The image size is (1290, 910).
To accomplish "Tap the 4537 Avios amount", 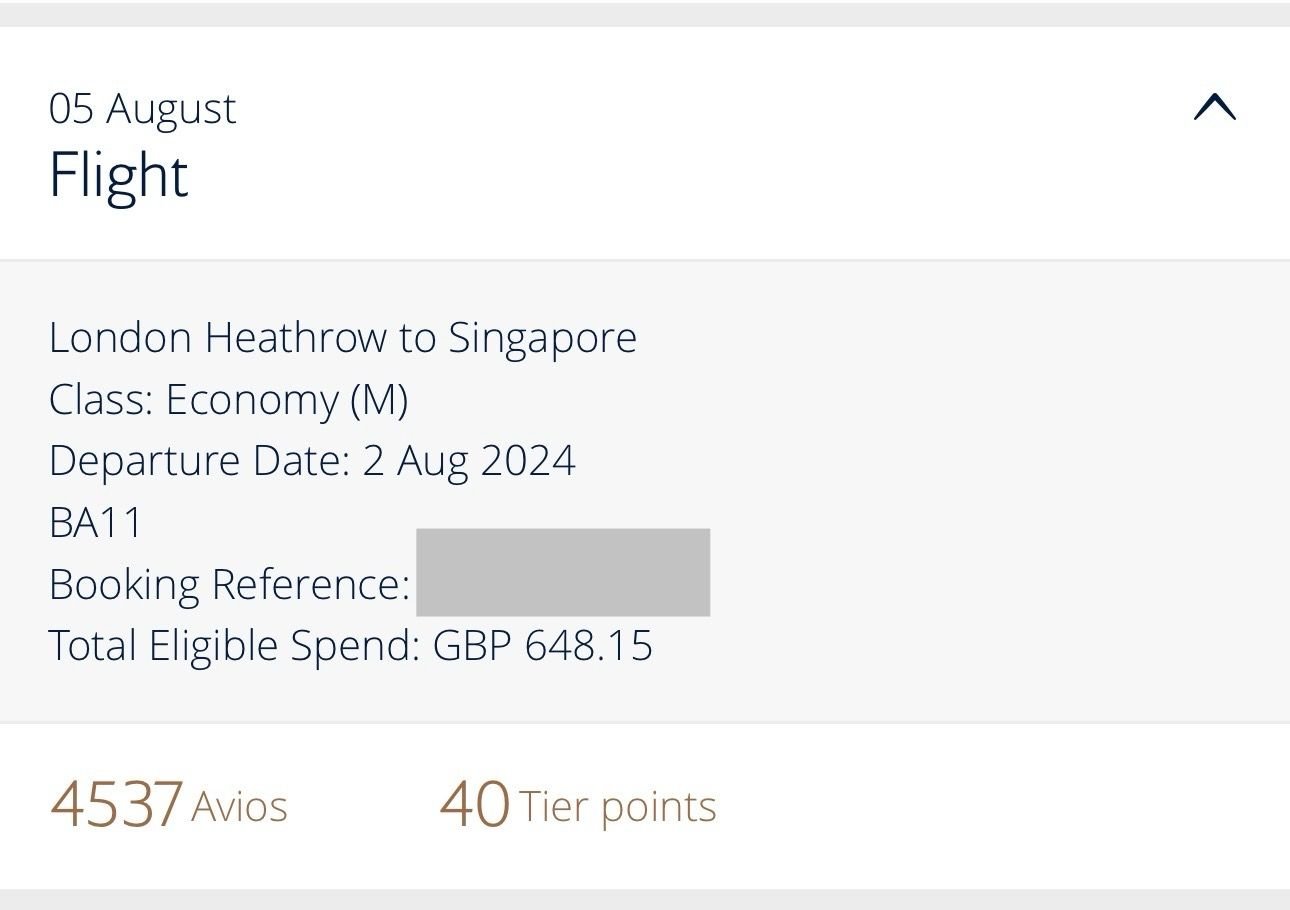I will (116, 806).
